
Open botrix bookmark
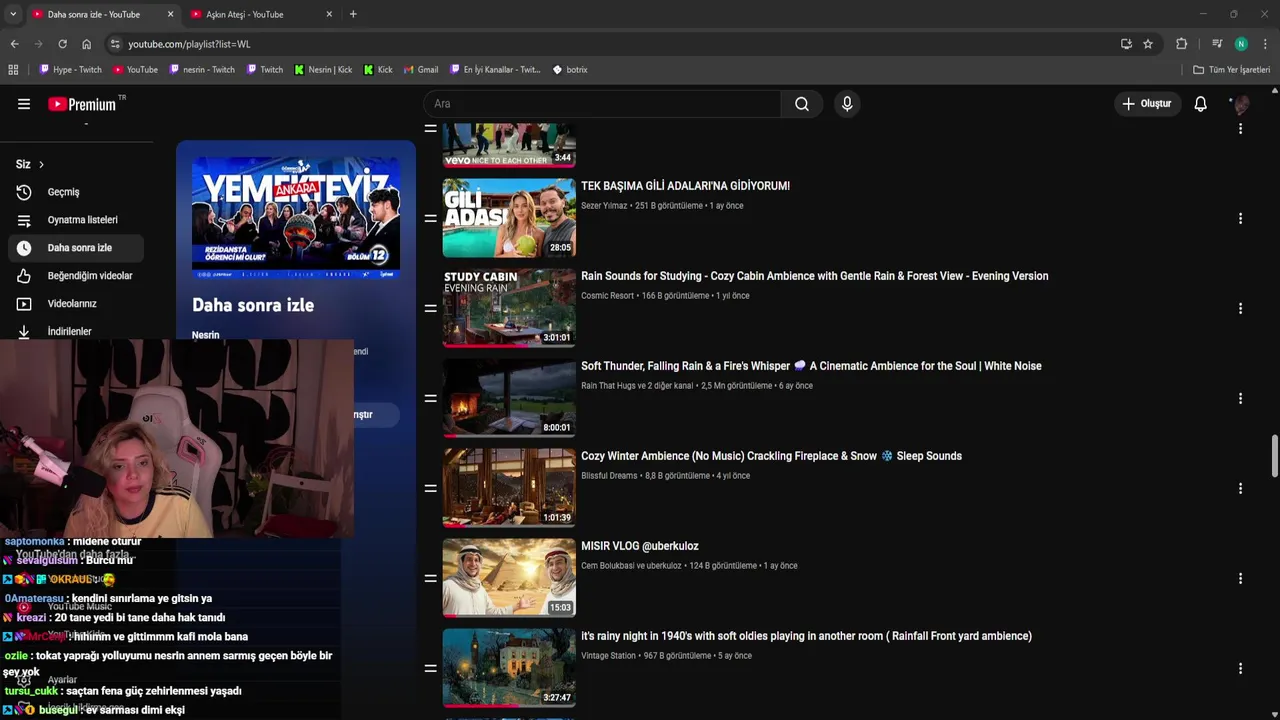point(570,70)
